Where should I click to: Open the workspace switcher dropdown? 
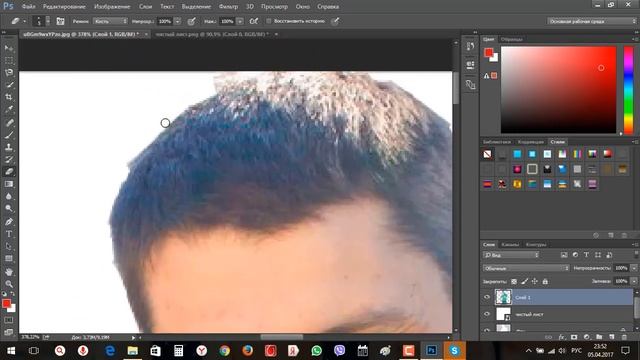(591, 21)
